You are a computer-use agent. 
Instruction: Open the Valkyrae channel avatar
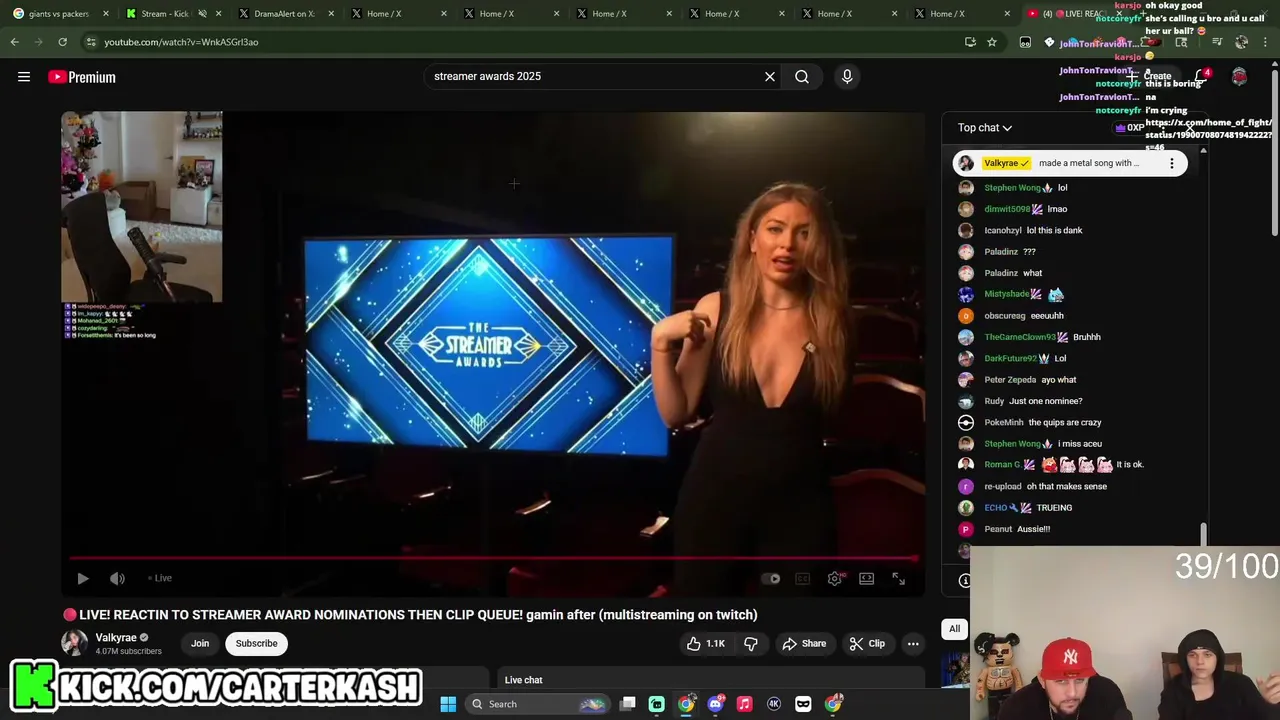click(74, 643)
